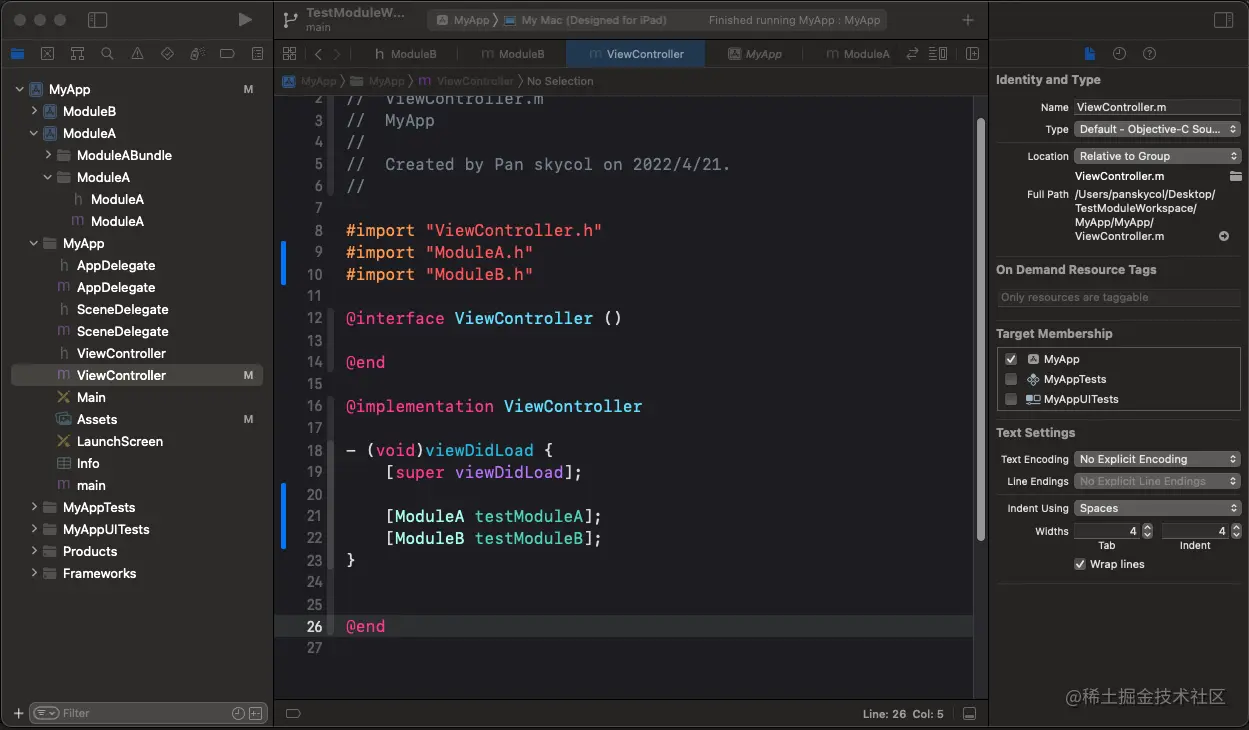Go forward in editor history

point(338,54)
